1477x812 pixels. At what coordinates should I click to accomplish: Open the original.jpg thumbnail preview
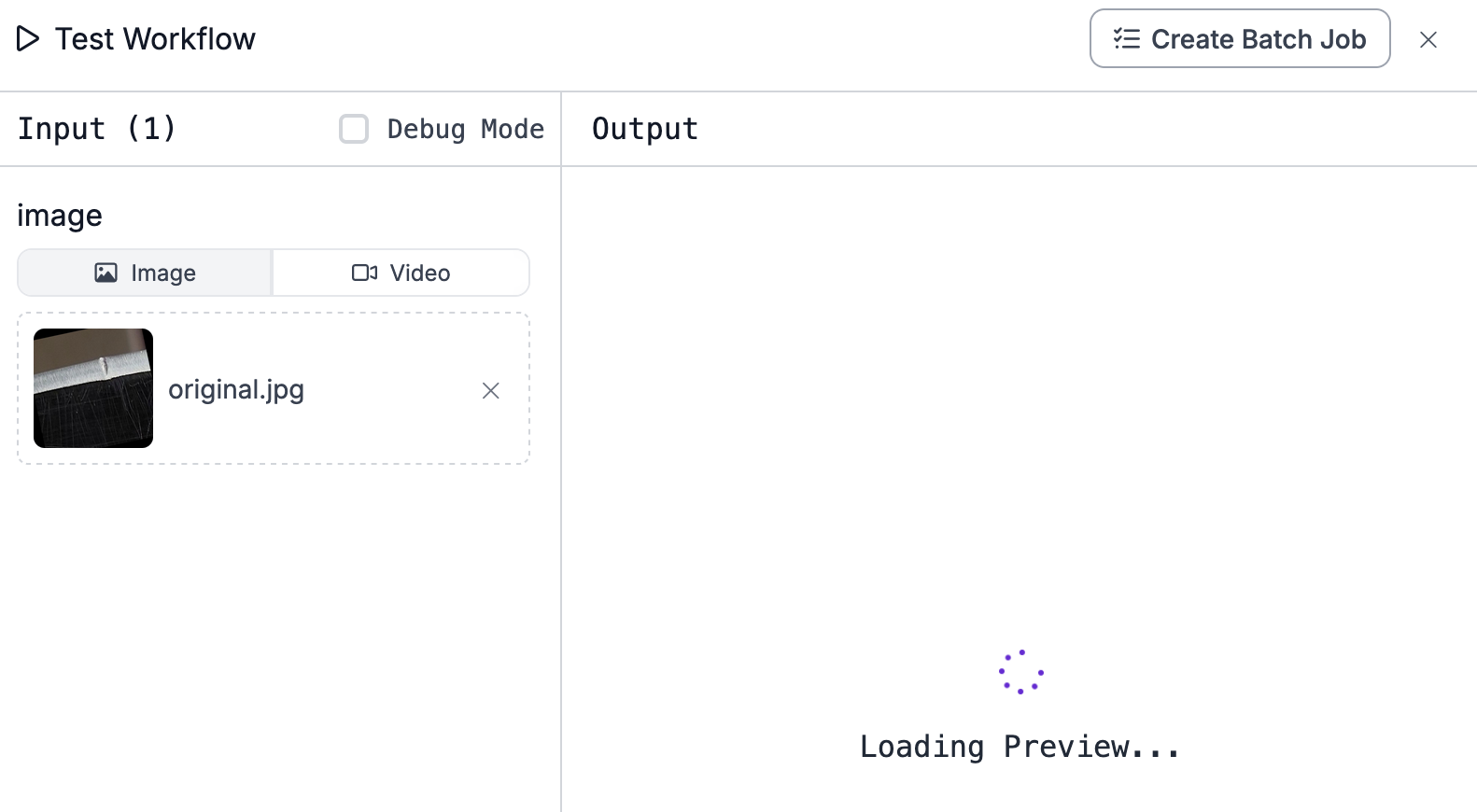point(93,388)
